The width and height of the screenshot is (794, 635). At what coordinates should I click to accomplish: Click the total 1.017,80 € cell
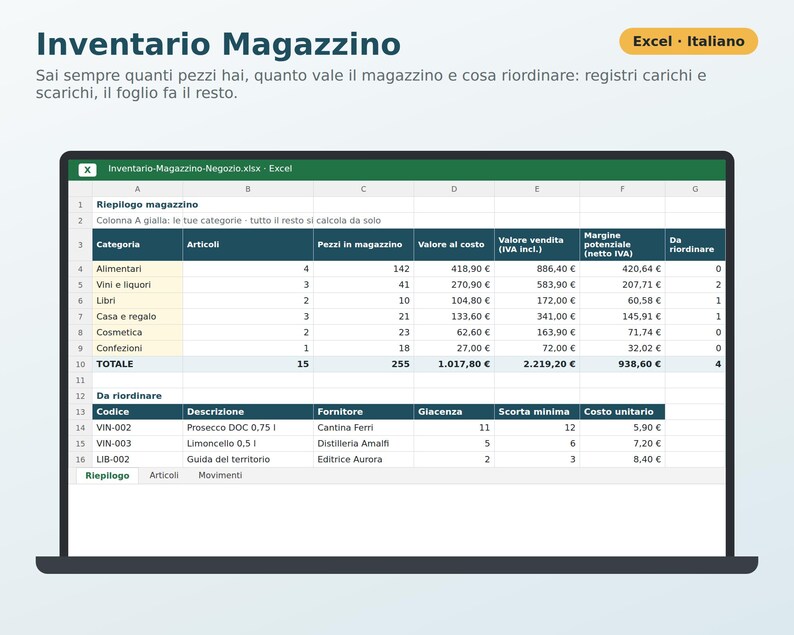454,364
